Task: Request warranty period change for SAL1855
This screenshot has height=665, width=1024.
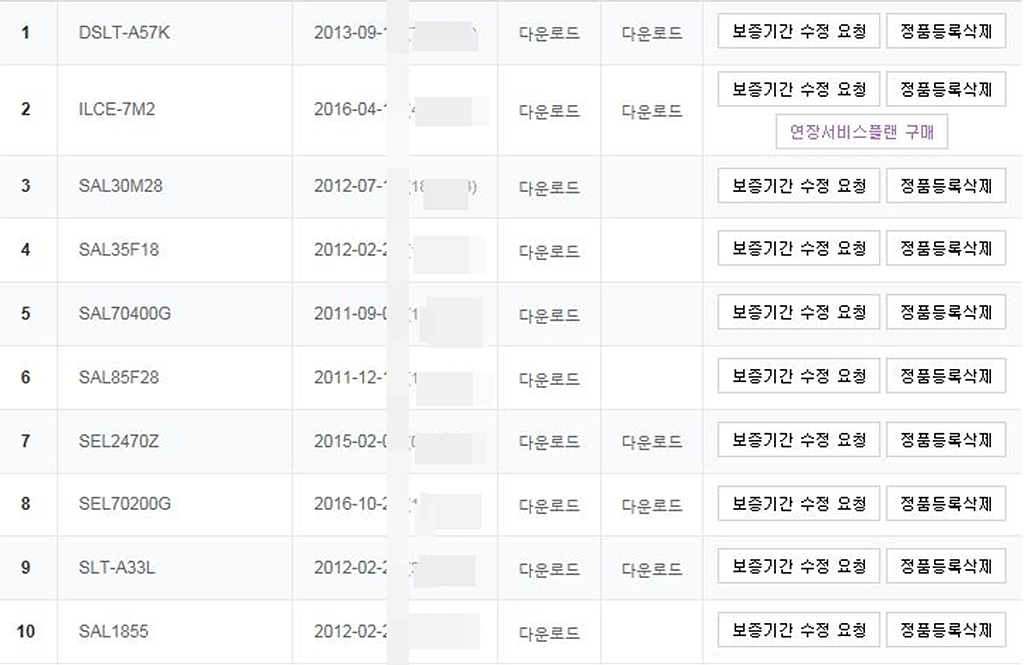Action: tap(798, 631)
